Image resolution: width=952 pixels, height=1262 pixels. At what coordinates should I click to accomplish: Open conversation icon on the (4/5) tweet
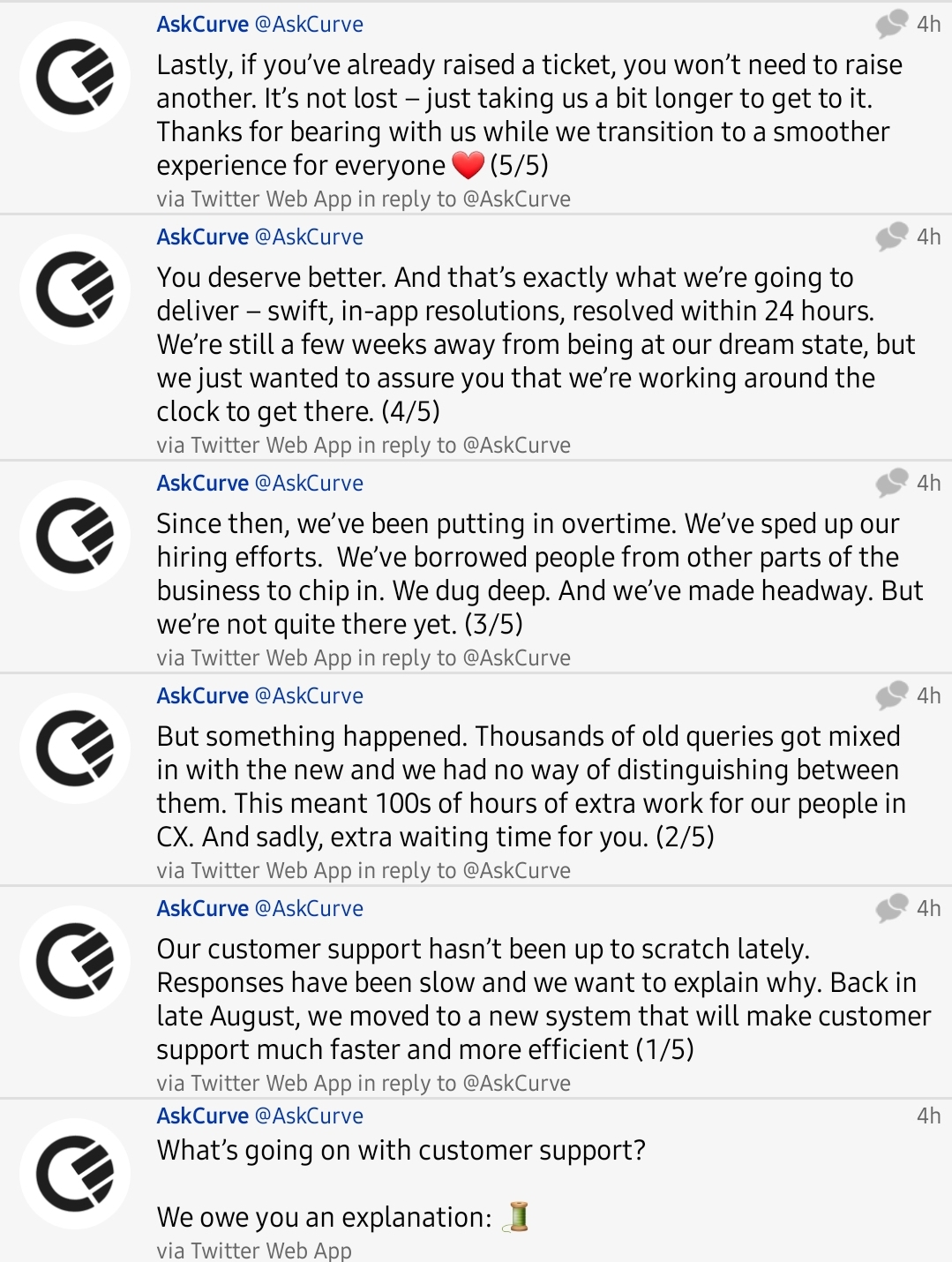click(891, 237)
